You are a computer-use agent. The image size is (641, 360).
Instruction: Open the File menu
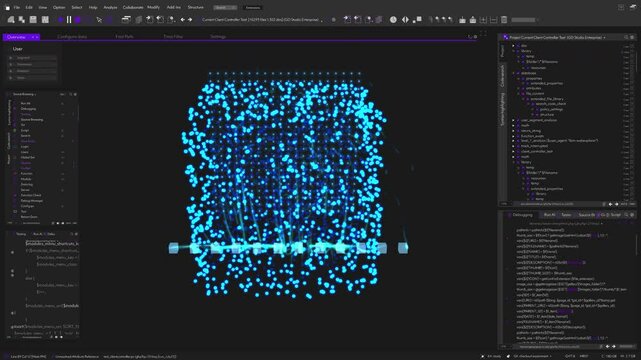pos(17,7)
